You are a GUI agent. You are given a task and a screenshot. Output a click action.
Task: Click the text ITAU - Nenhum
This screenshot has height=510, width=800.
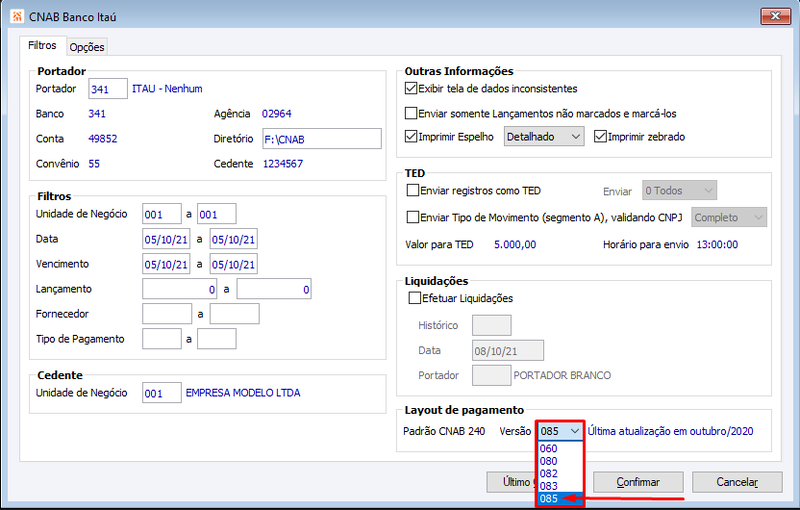point(167,89)
